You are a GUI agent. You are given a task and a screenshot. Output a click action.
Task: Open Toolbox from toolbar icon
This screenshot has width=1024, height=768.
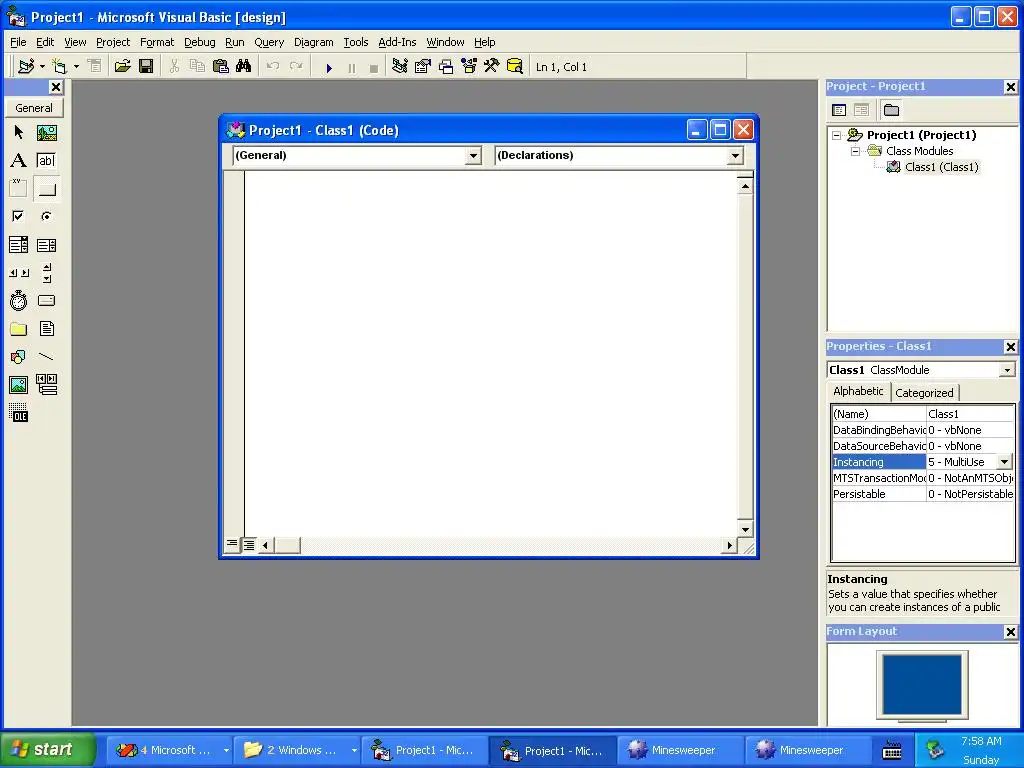pos(492,67)
